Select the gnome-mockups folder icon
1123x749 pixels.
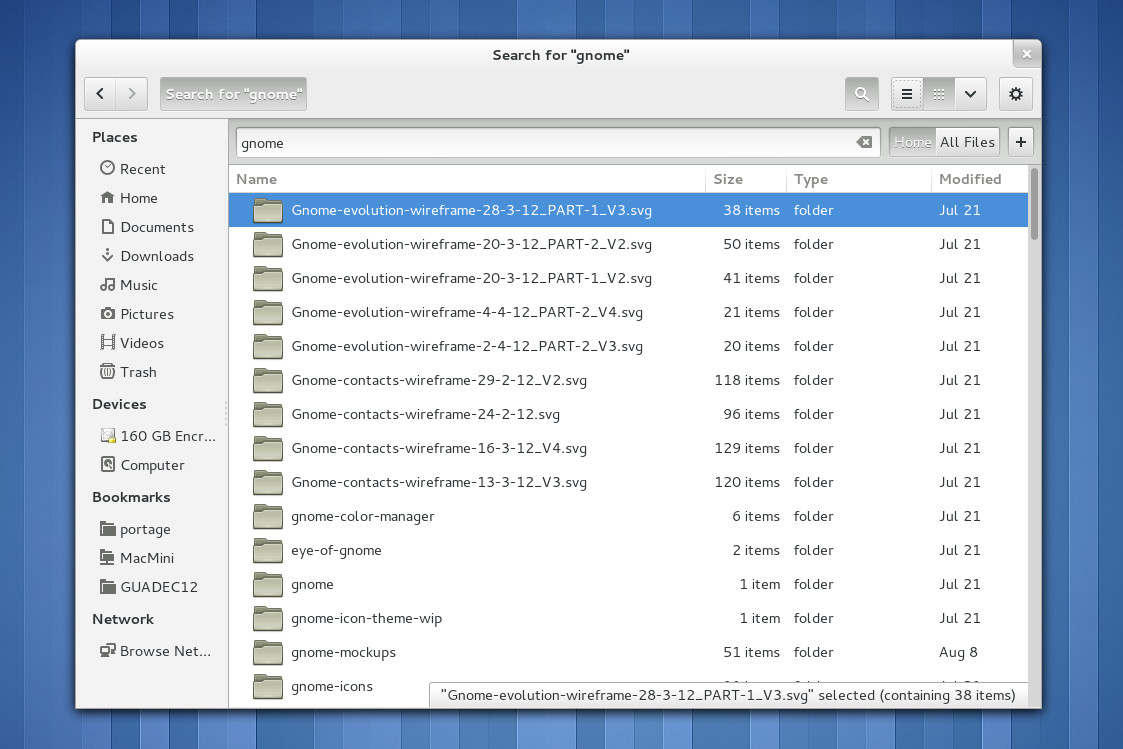[268, 652]
